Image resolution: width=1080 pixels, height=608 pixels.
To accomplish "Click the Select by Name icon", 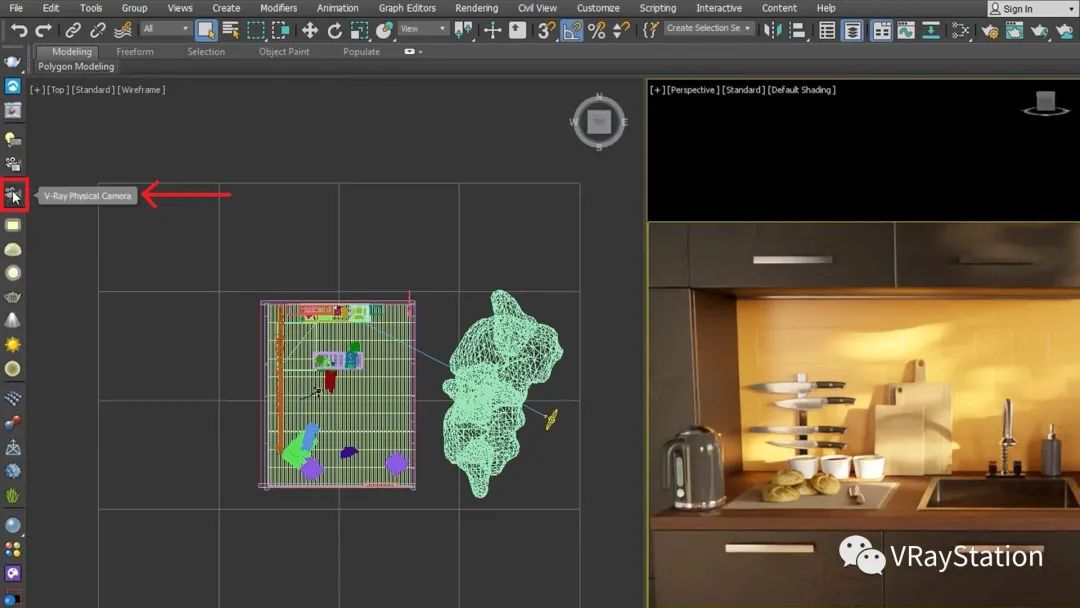I will click(x=230, y=30).
